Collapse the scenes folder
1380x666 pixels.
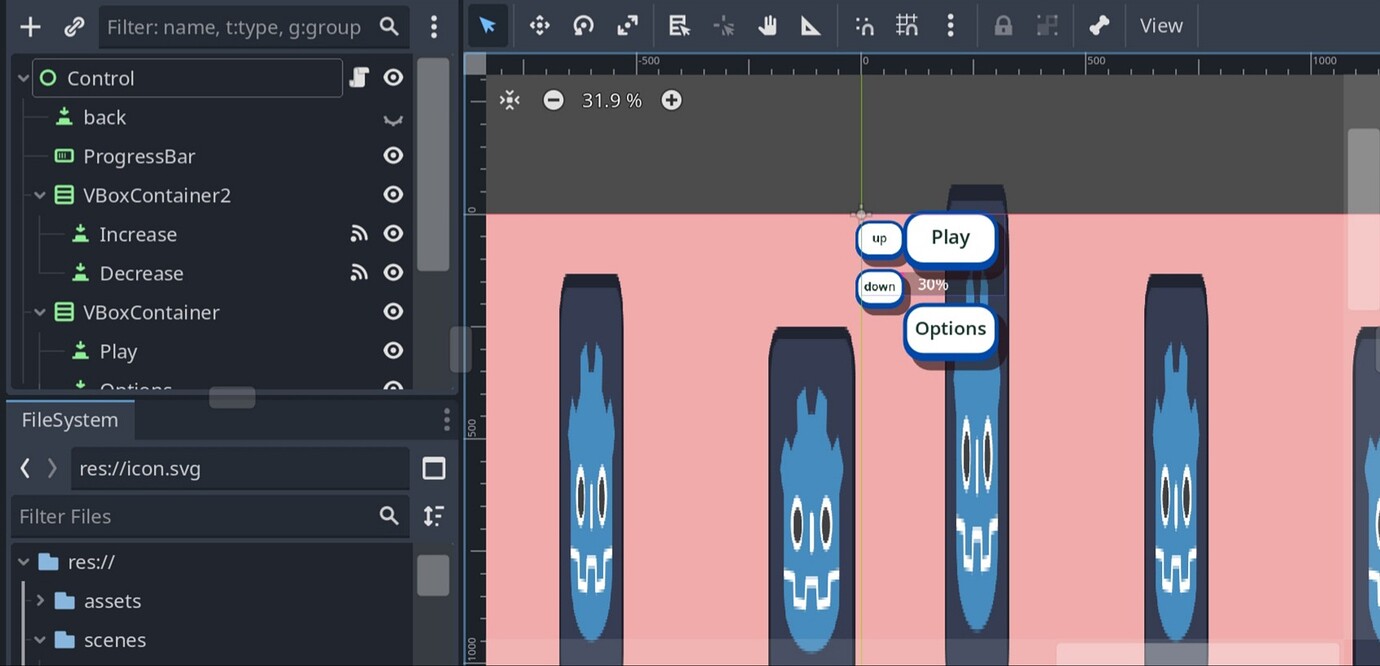[40, 640]
